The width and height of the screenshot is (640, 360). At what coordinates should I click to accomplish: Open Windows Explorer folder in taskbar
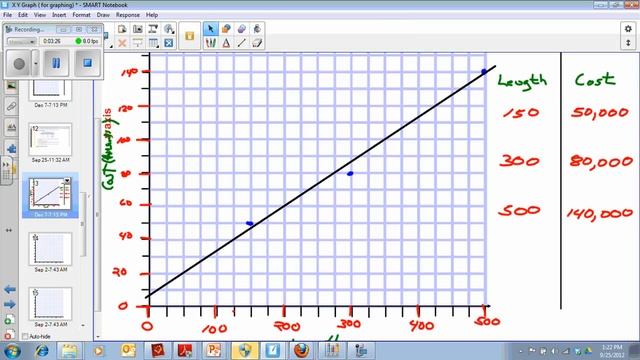(69, 351)
